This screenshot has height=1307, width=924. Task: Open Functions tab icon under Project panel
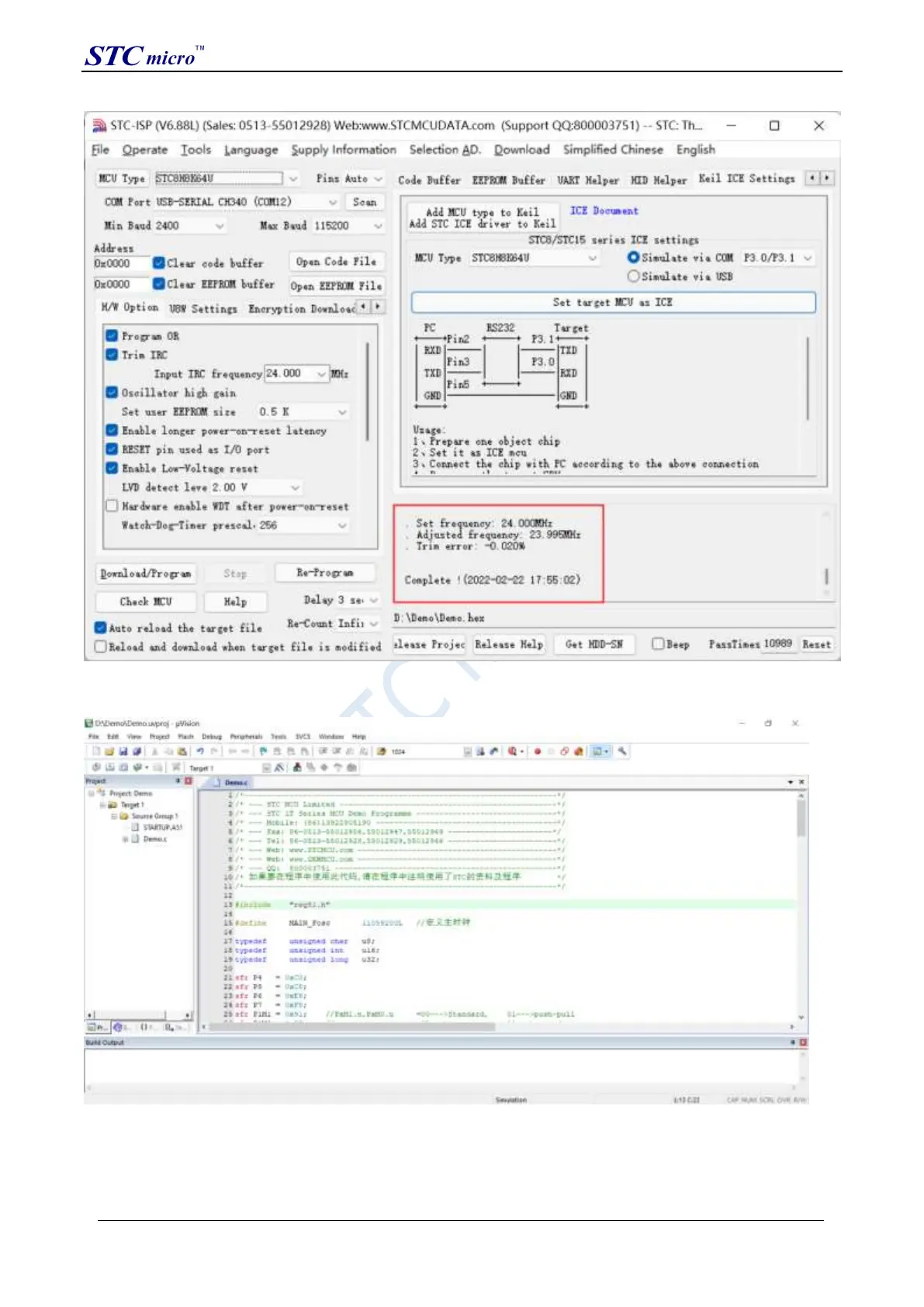pos(146,1027)
